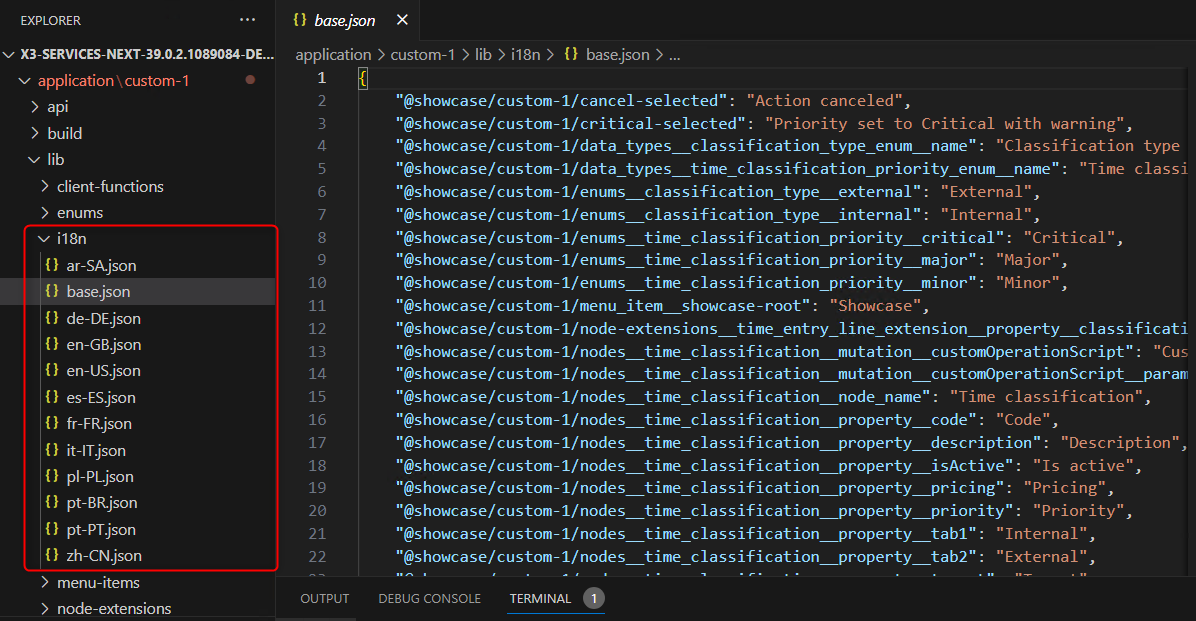Click line number 22 in the gutter

click(x=317, y=557)
